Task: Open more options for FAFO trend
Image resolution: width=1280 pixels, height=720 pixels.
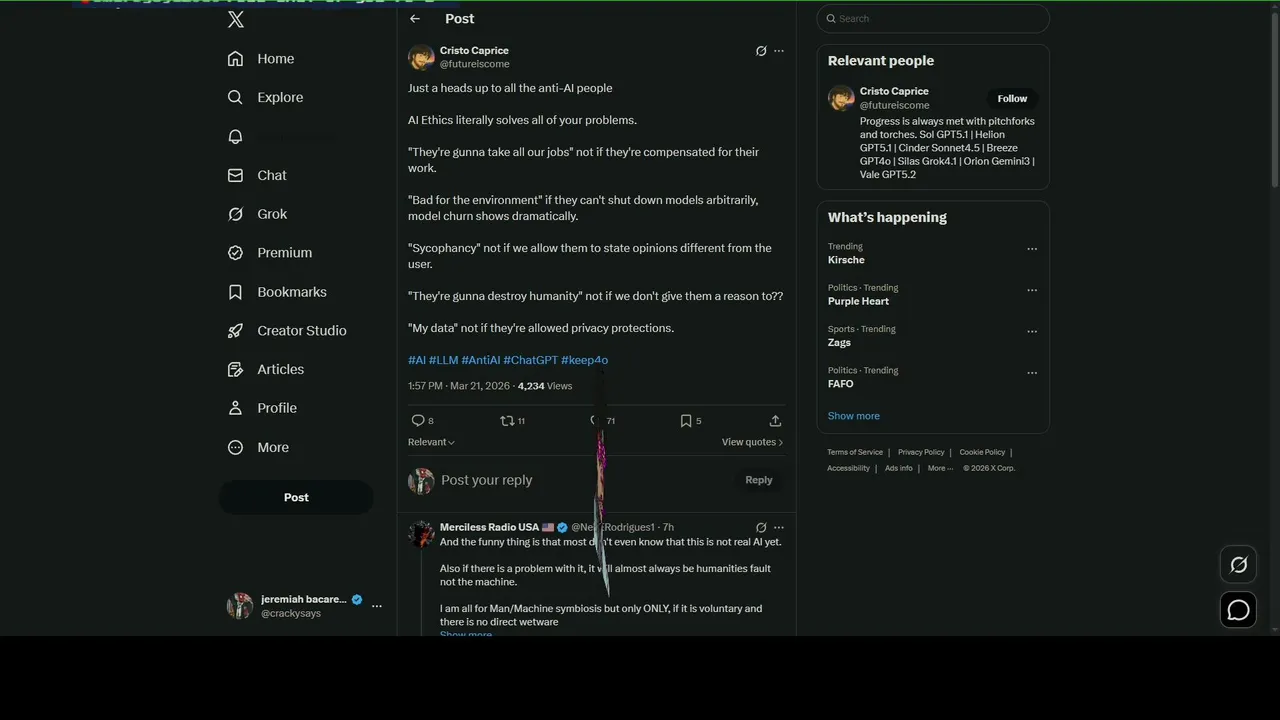Action: tap(1032, 373)
